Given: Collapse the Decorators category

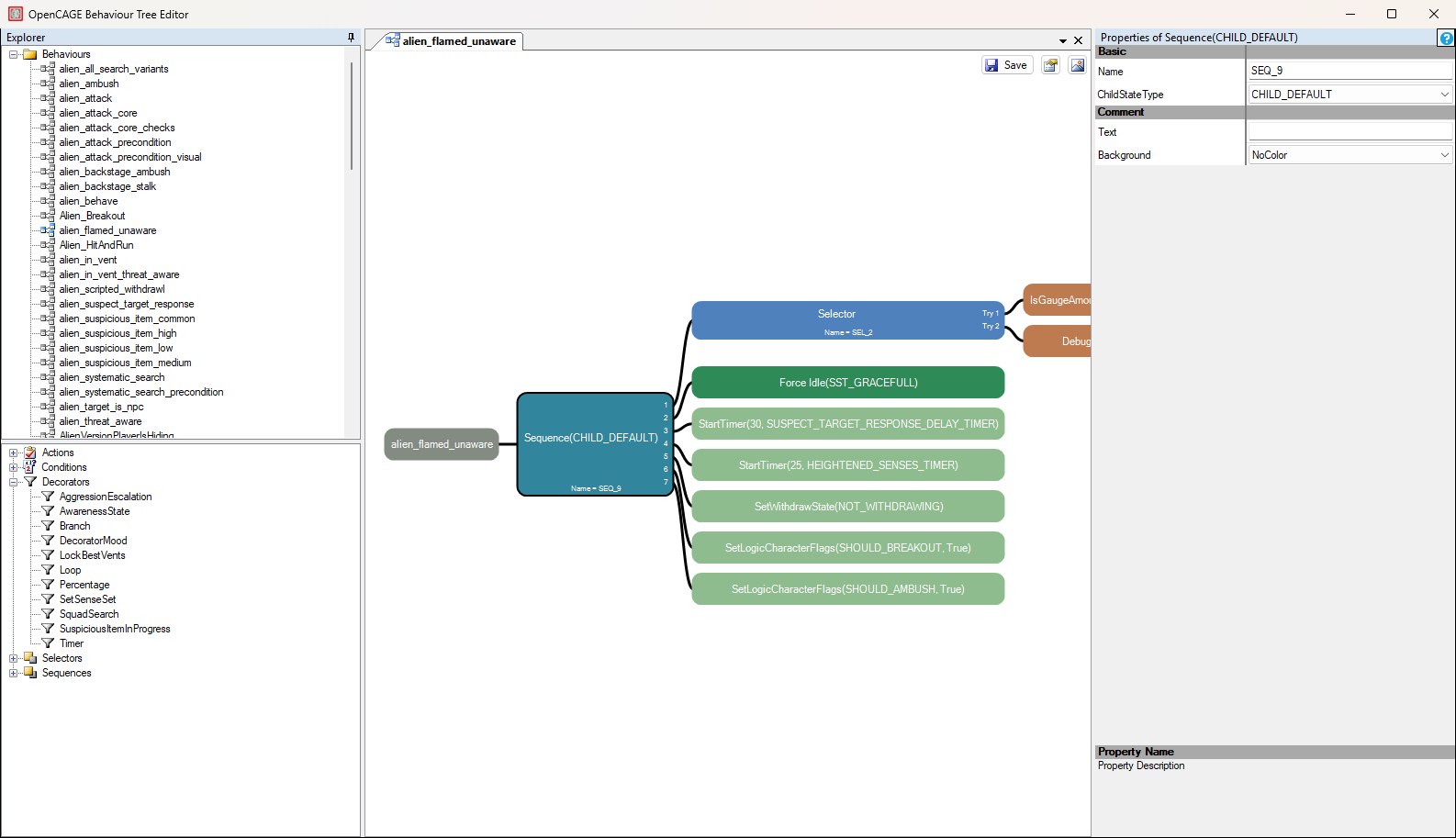Looking at the screenshot, I should [14, 482].
